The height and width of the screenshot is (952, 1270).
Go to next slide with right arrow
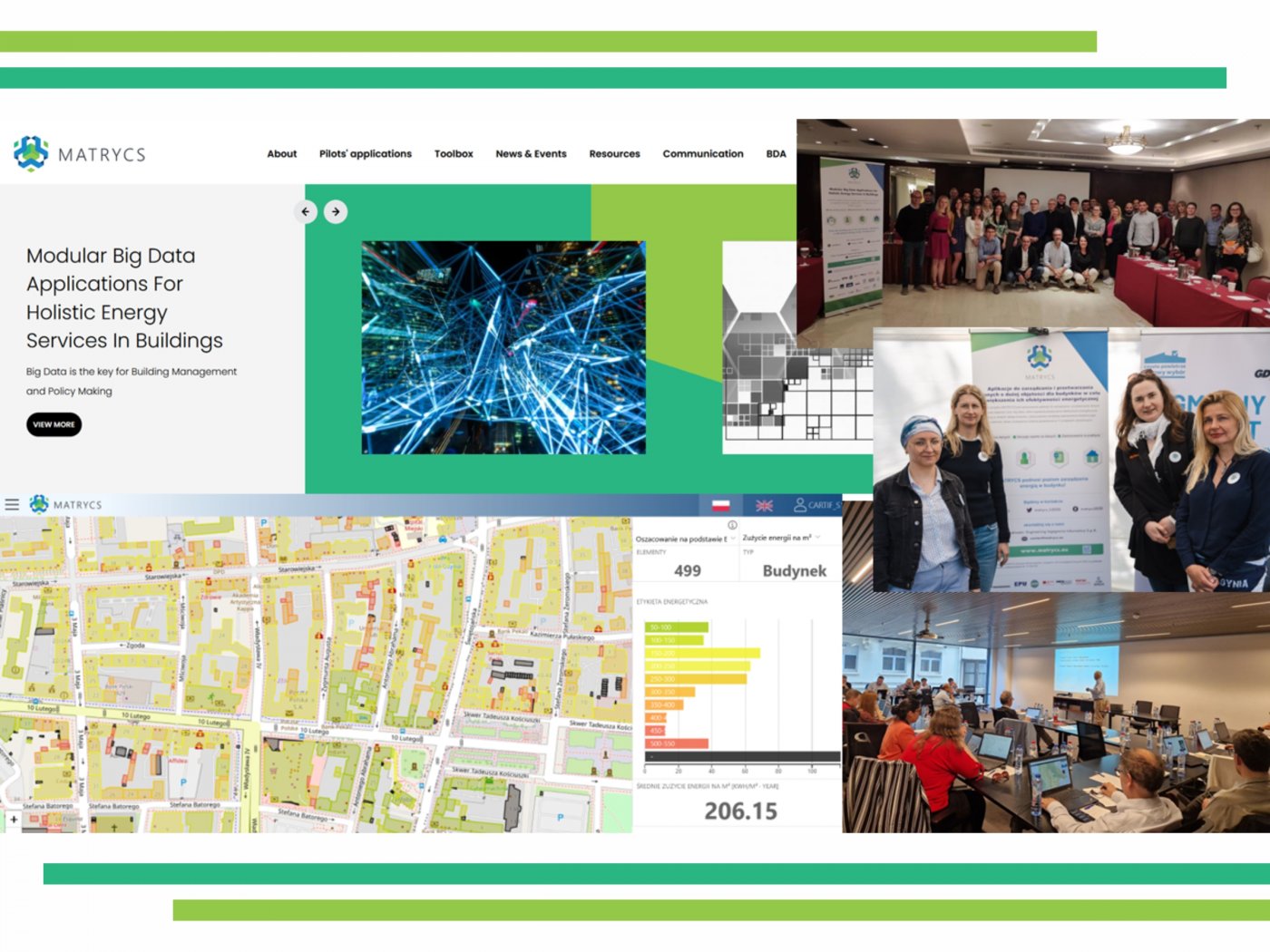336,211
